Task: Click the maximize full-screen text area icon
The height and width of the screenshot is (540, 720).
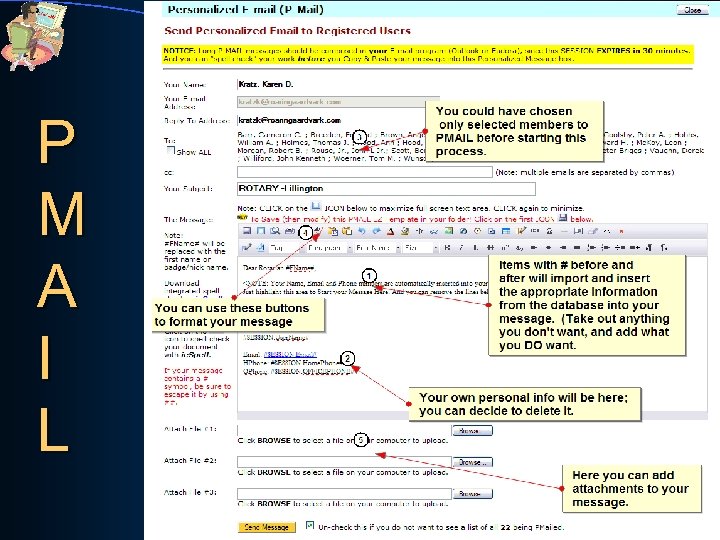Action: (x=261, y=231)
